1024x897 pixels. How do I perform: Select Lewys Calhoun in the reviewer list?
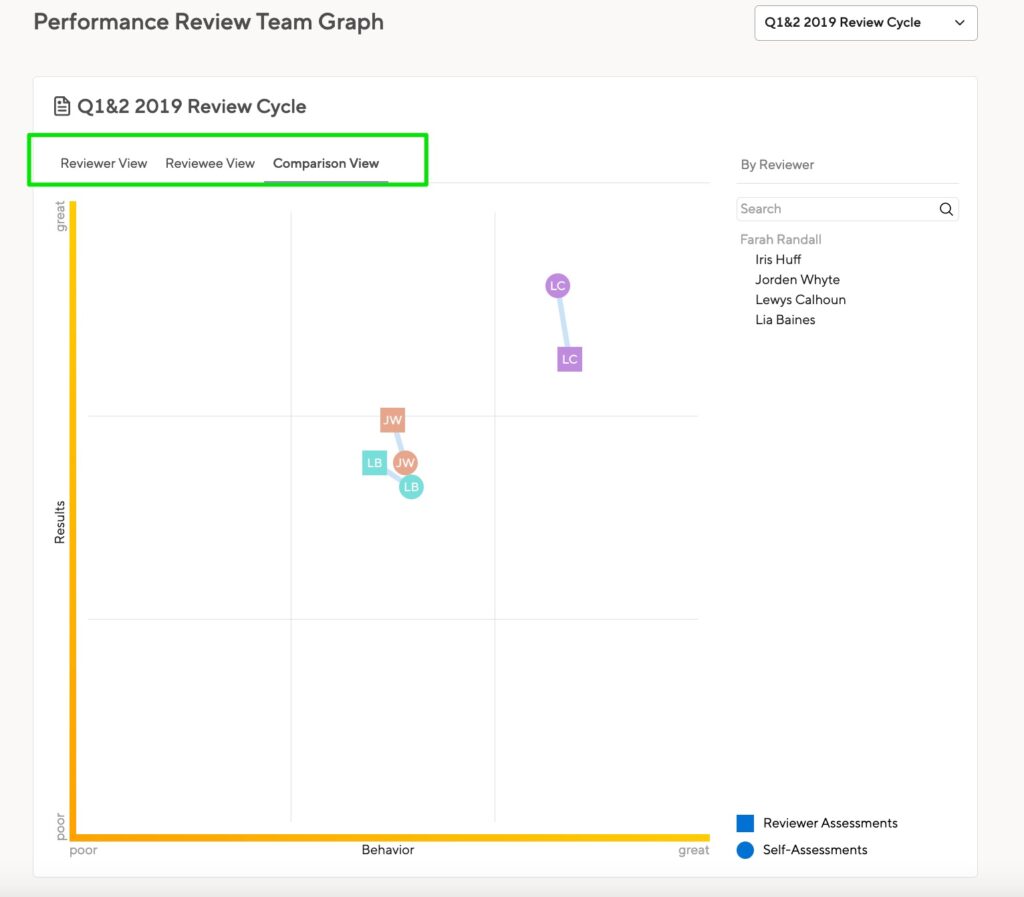tap(800, 300)
